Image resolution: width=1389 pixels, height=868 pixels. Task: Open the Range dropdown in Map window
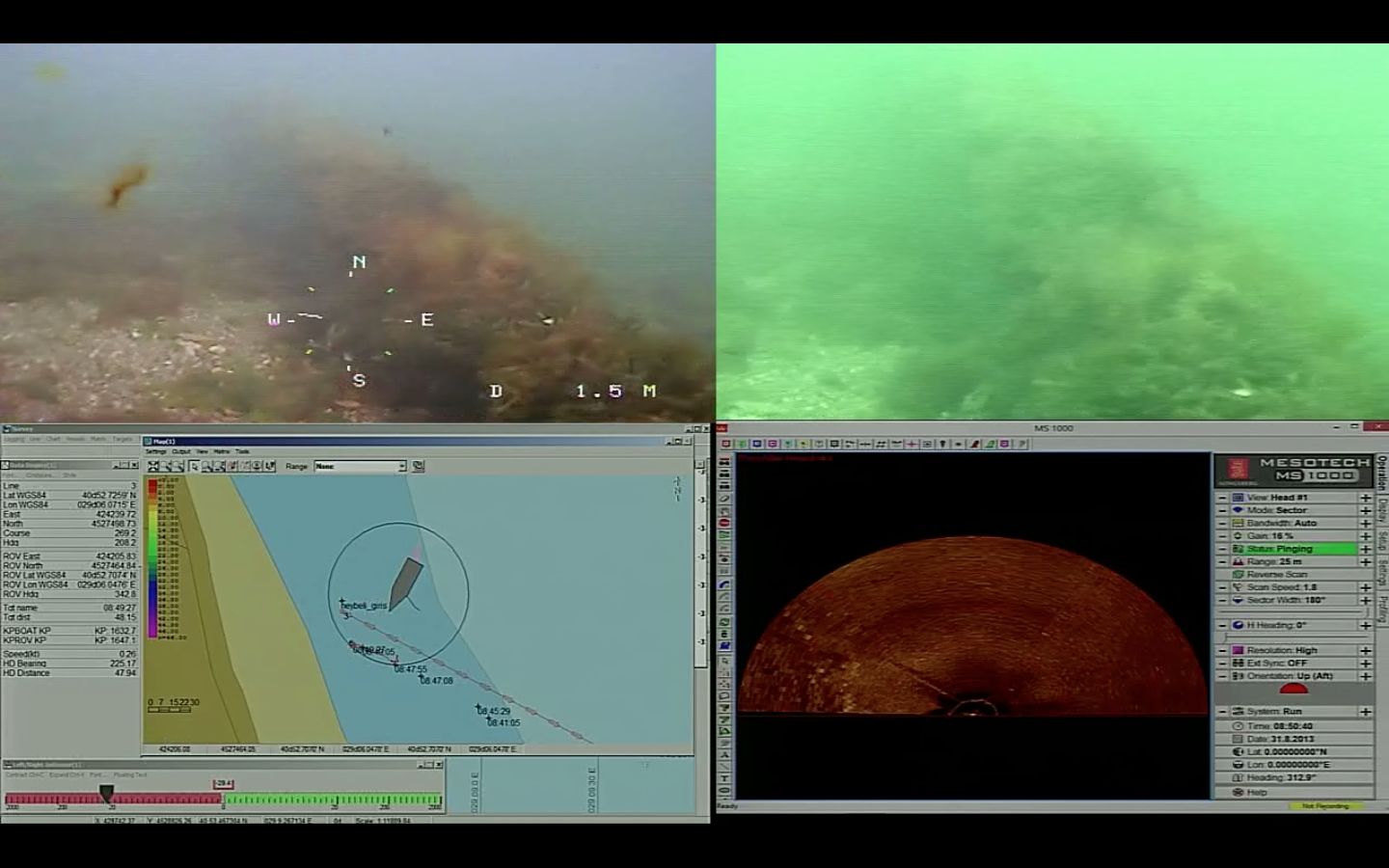[402, 466]
